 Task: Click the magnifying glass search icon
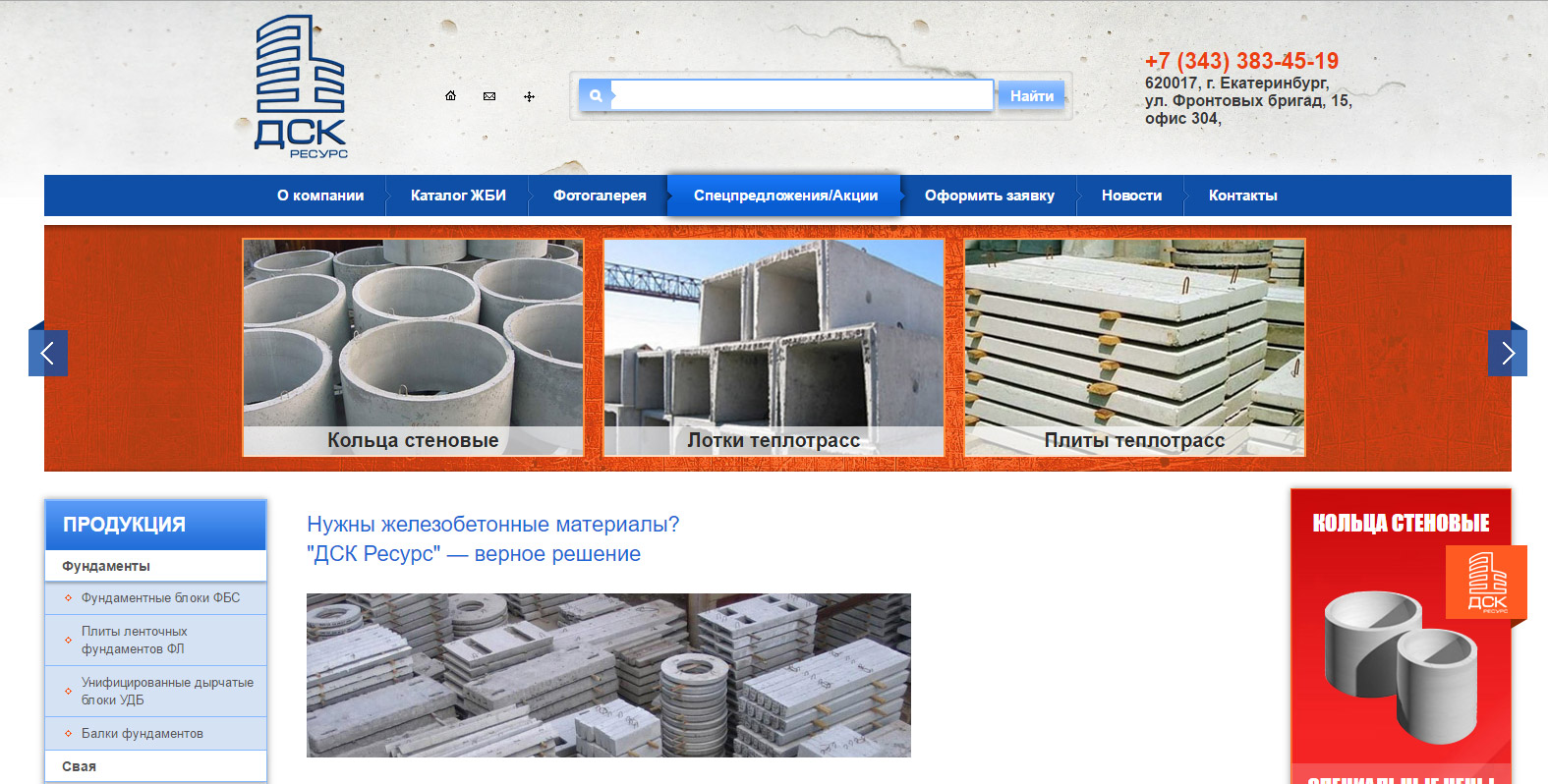point(596,96)
